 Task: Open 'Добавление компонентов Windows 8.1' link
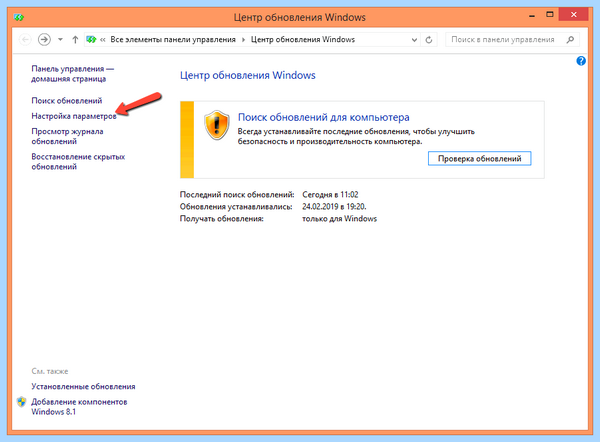pos(79,407)
